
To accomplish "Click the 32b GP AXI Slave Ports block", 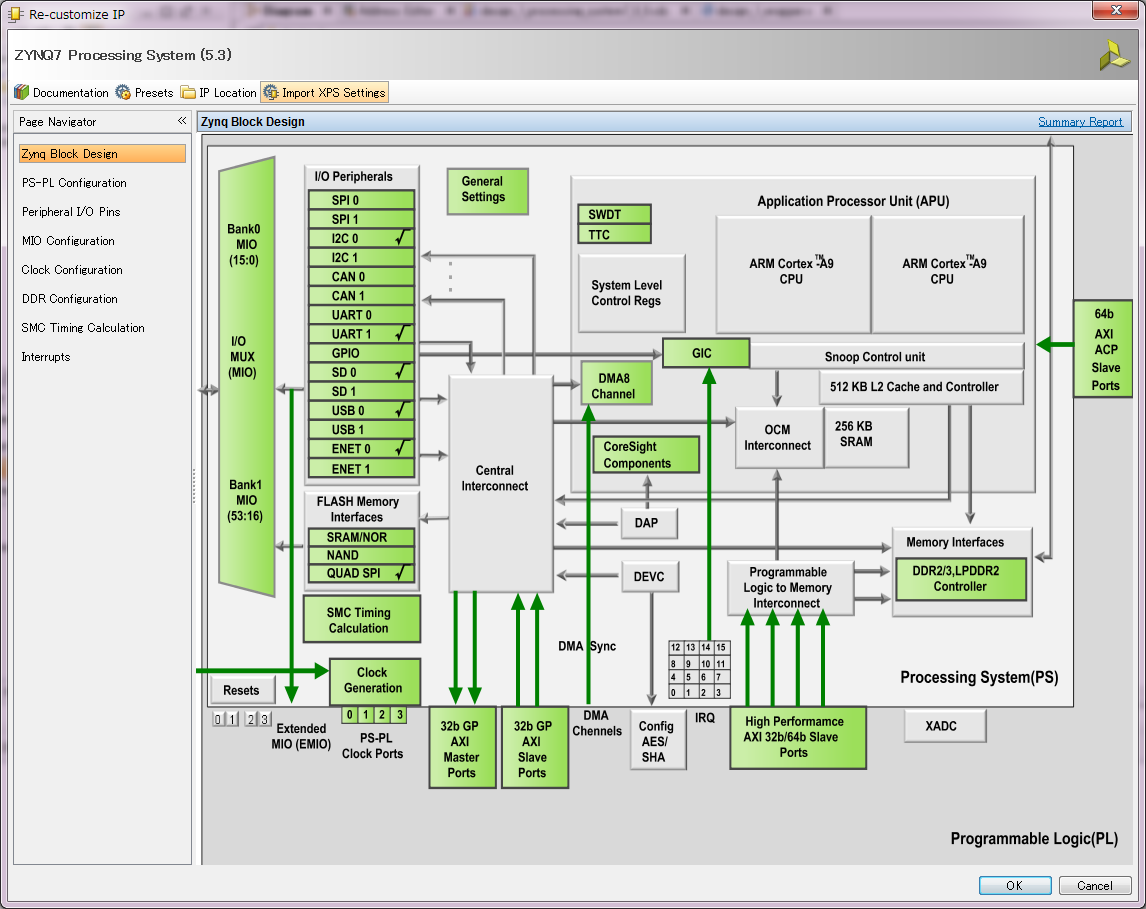I will coord(535,747).
